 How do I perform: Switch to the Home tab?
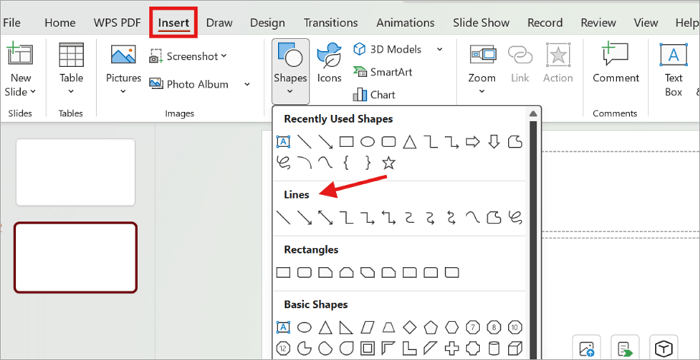click(x=60, y=23)
